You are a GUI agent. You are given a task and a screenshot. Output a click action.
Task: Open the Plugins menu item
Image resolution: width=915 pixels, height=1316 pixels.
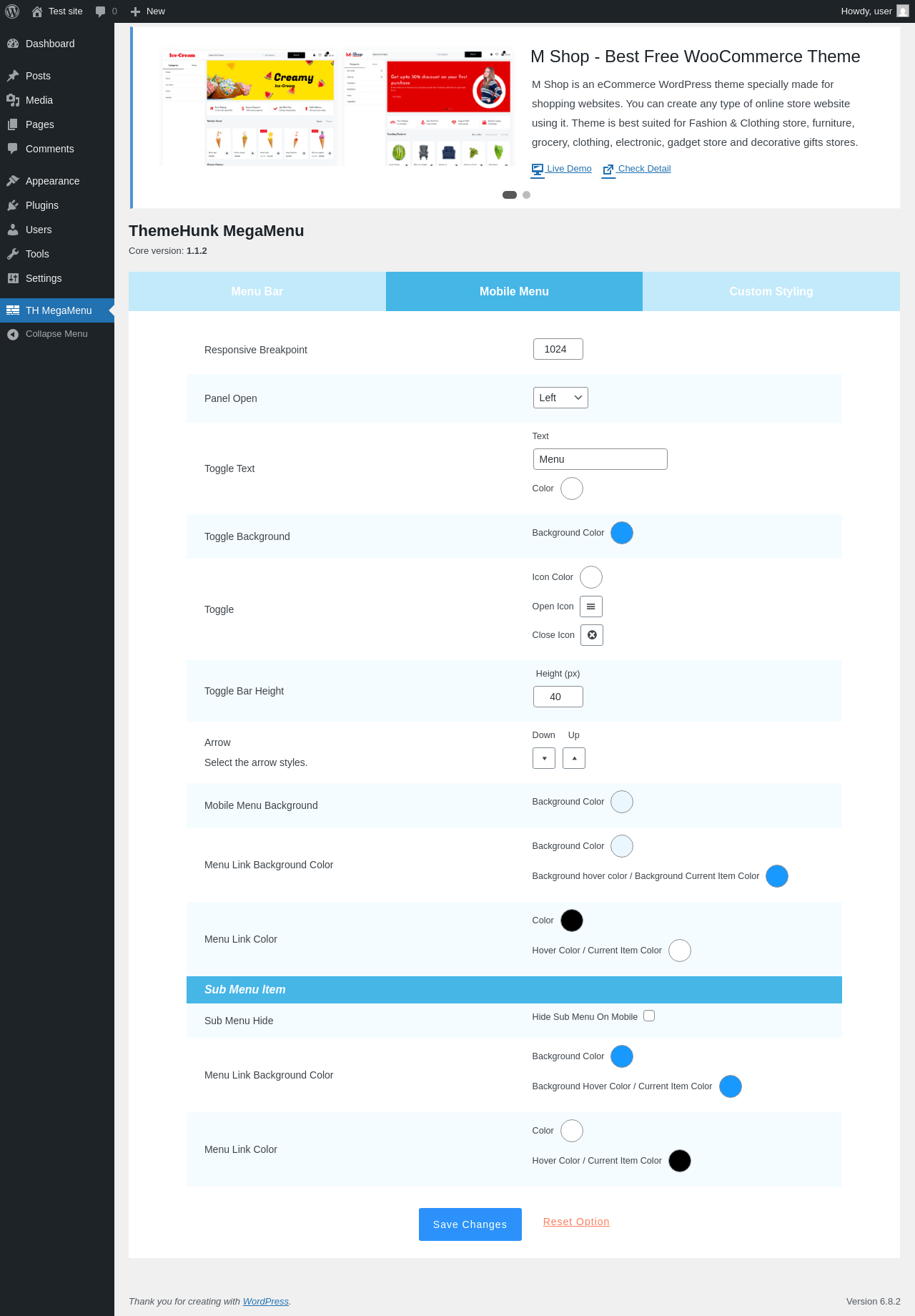[x=57, y=205]
